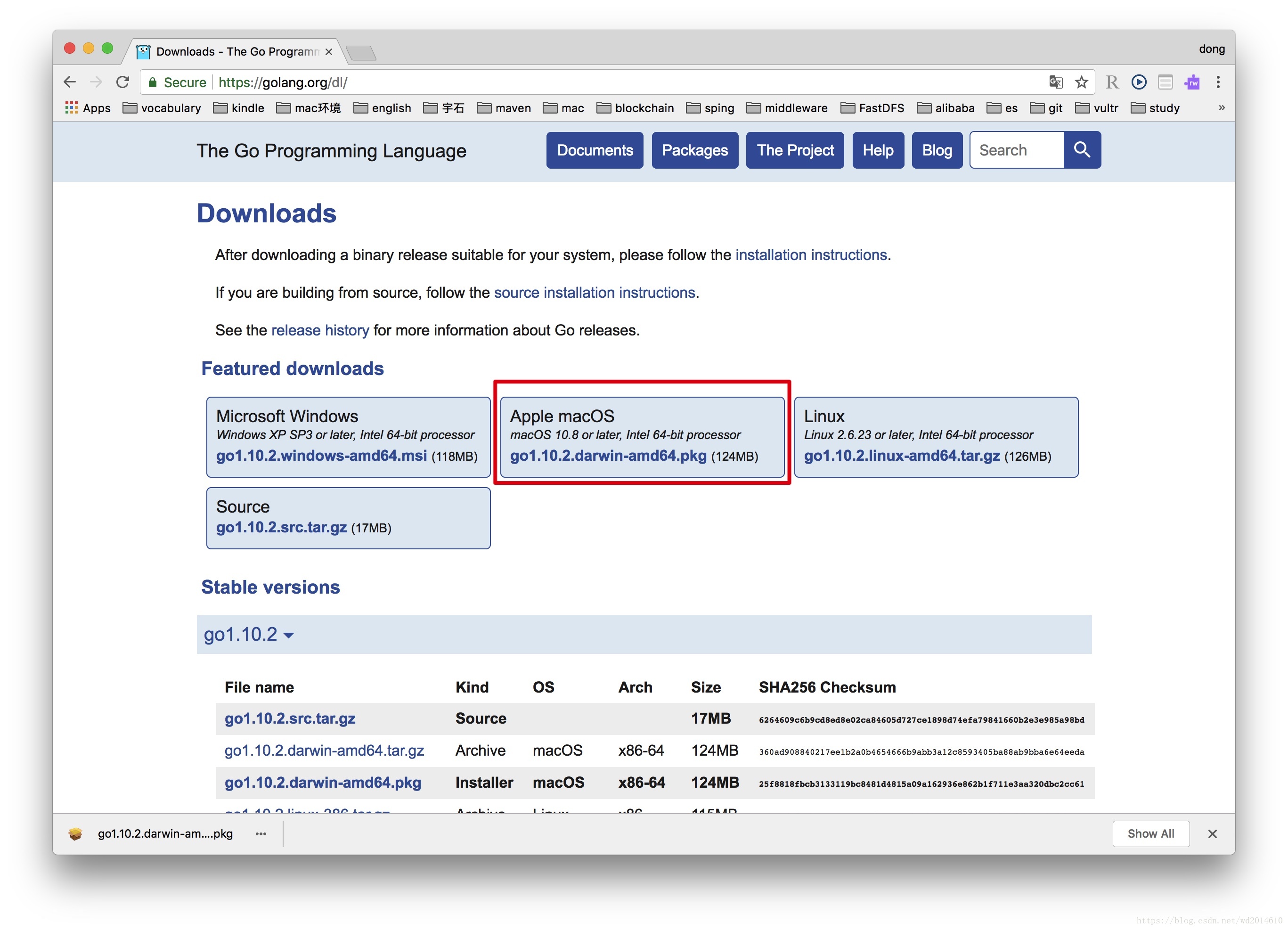Image resolution: width=1288 pixels, height=930 pixels.
Task: Open the git bookmark folder
Action: (1046, 108)
